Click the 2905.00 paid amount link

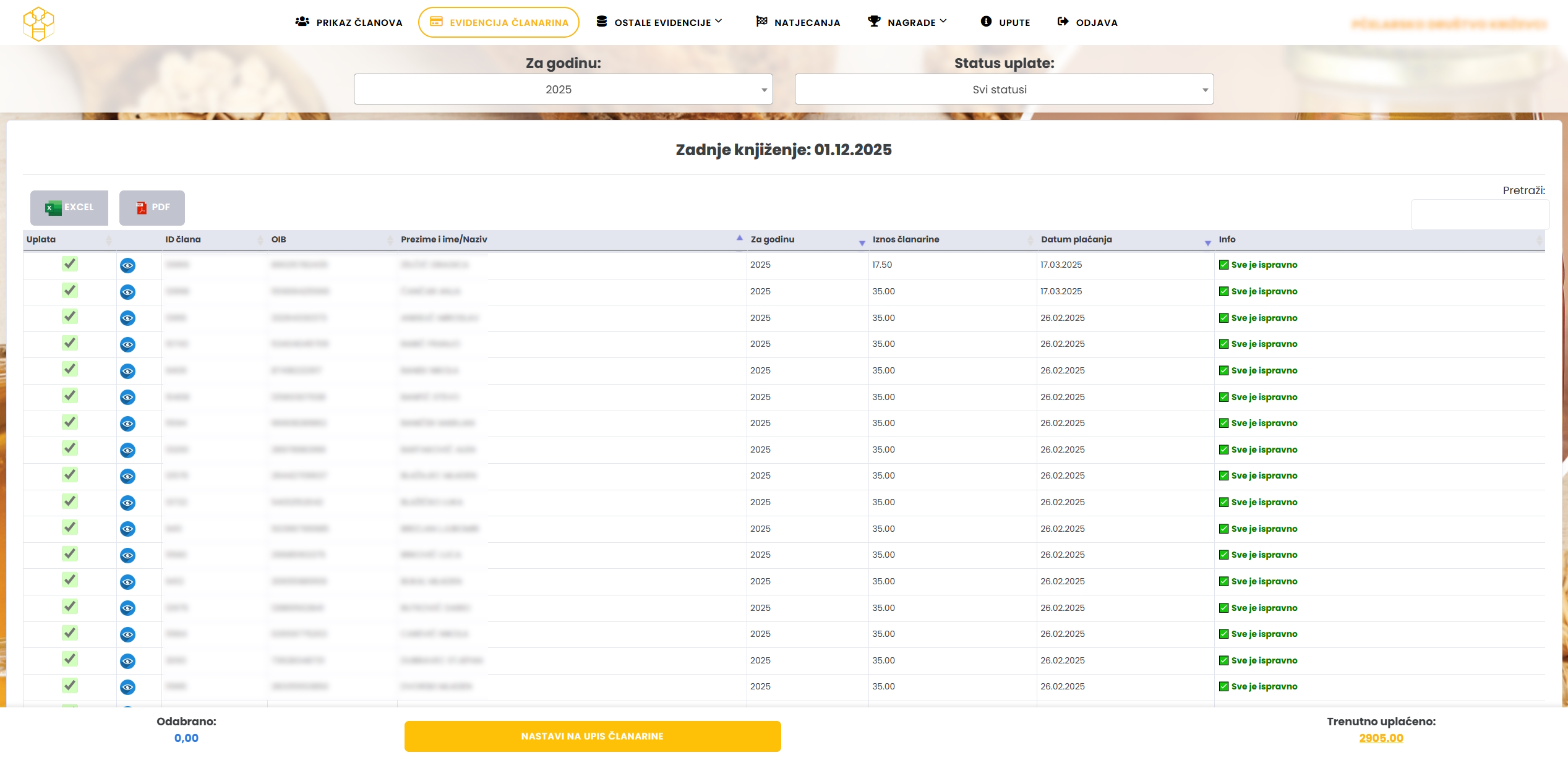click(x=1381, y=738)
